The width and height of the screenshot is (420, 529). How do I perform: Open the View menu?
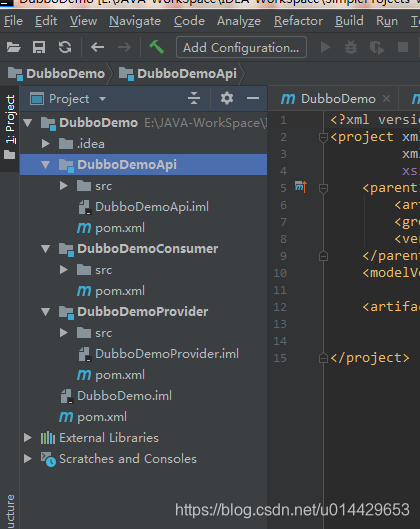click(83, 21)
